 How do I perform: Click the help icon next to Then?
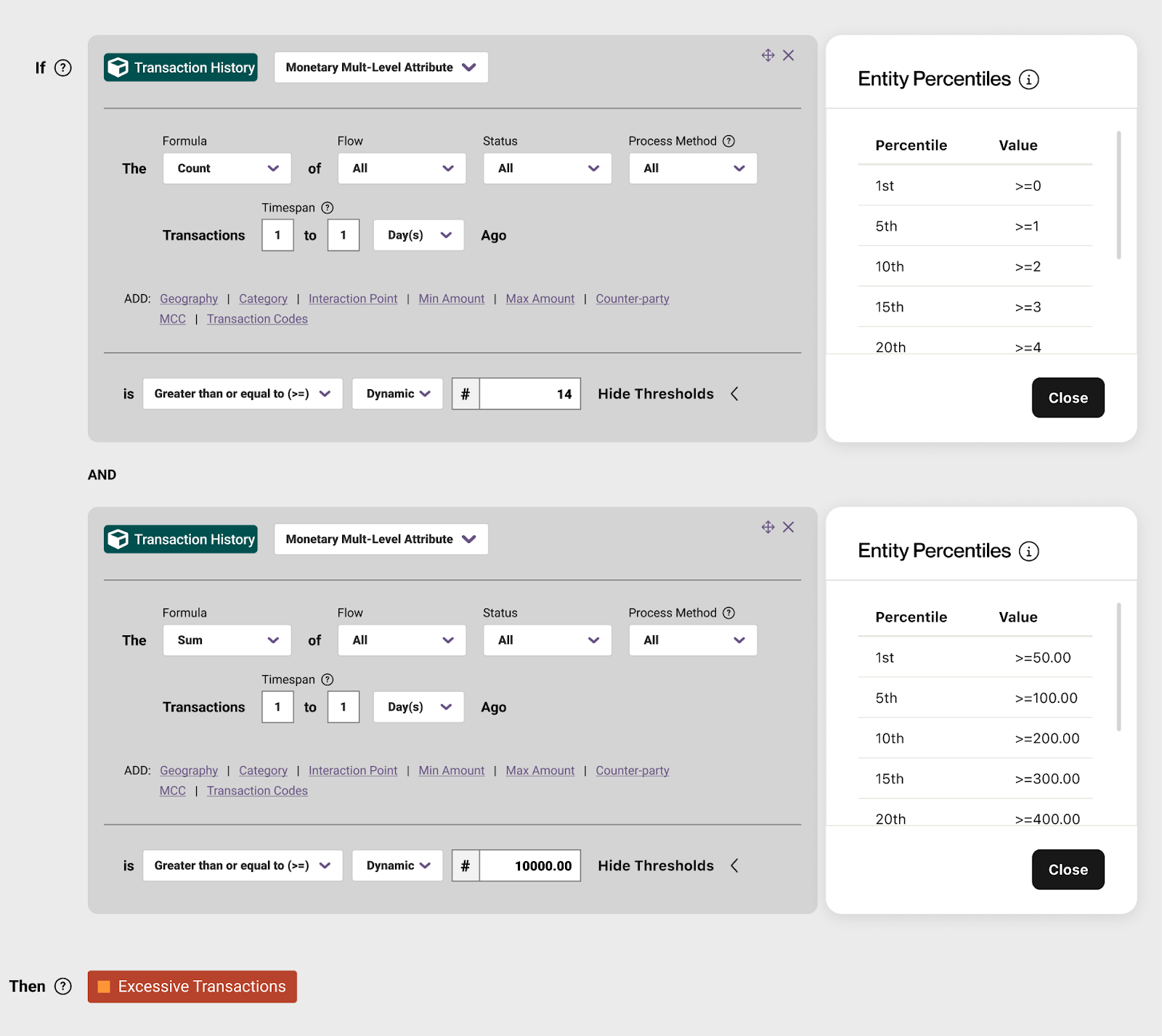(63, 987)
